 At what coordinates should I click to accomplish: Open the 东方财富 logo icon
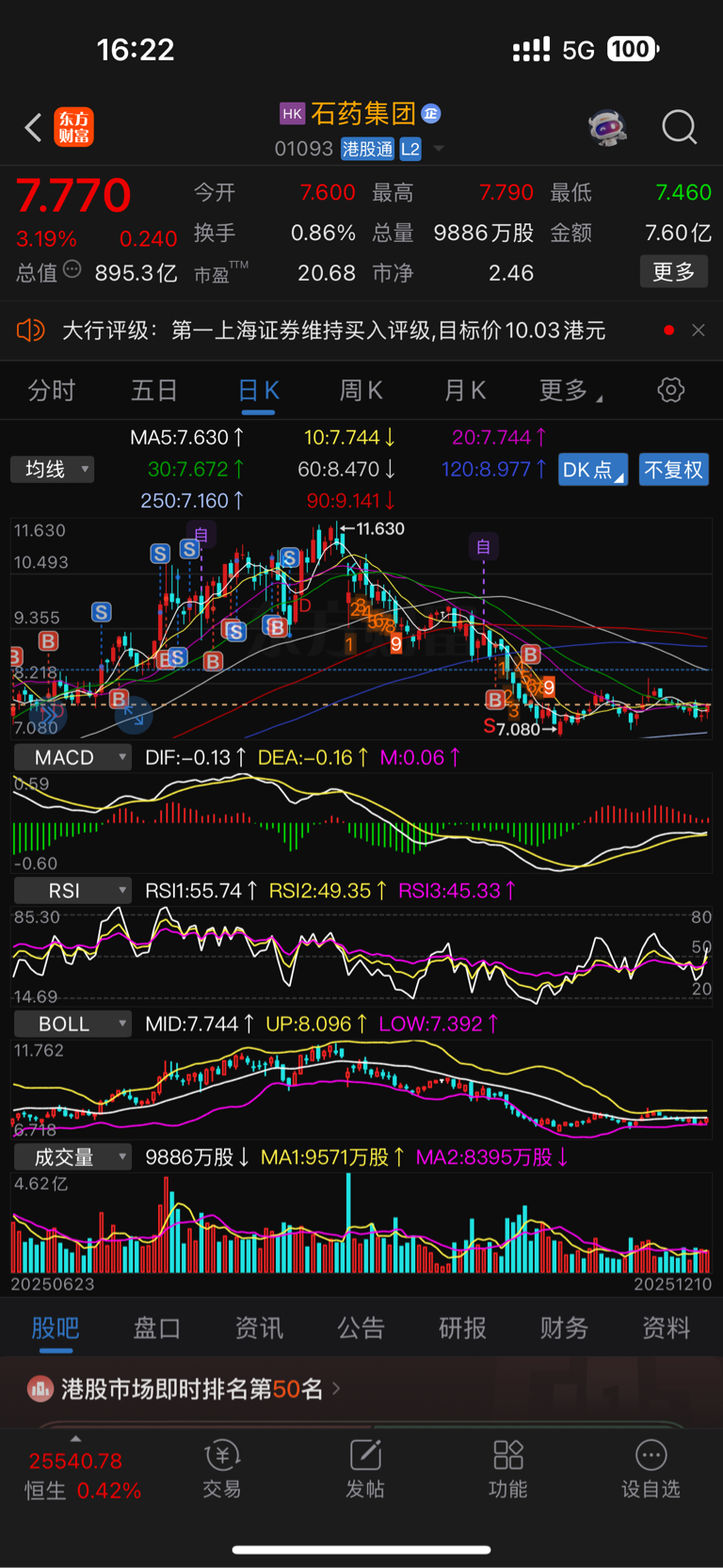(x=74, y=126)
